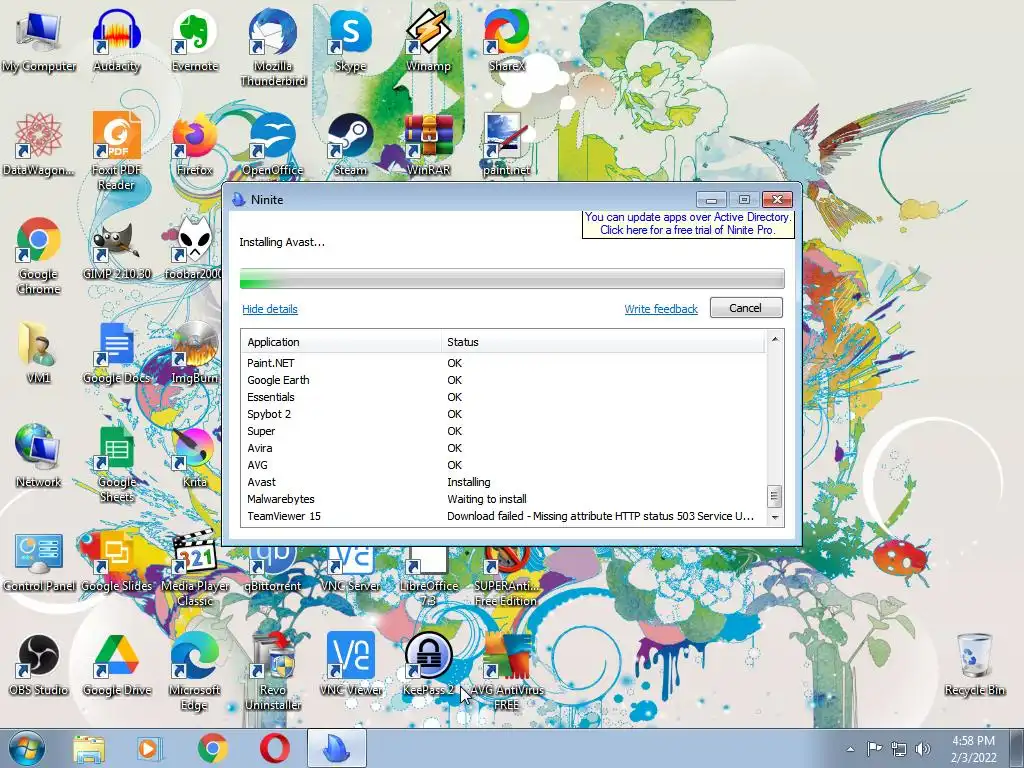Screen dimensions: 1024x768
Task: Sort by the Application column header
Action: pos(341,342)
